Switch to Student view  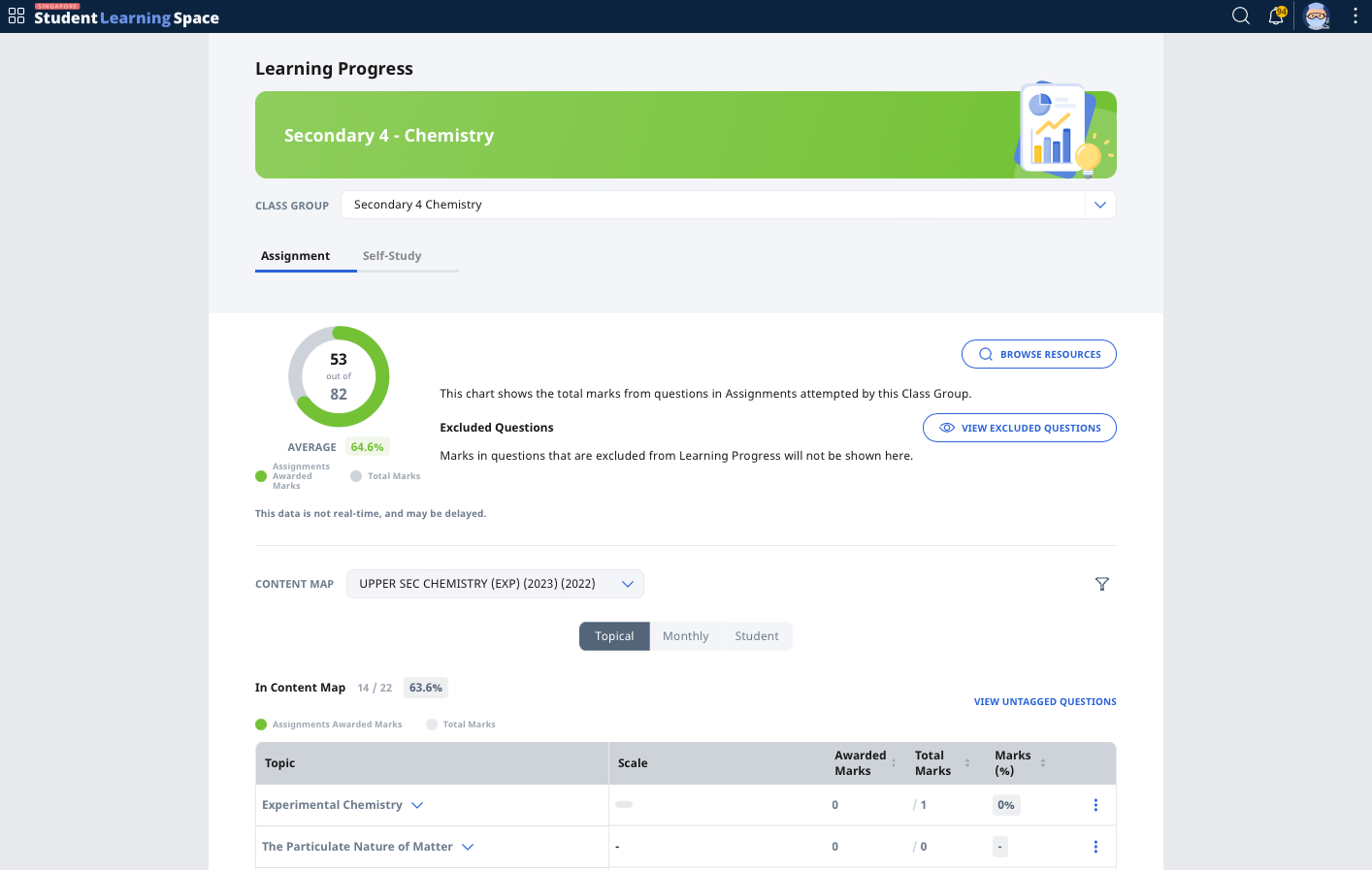[x=757, y=635]
